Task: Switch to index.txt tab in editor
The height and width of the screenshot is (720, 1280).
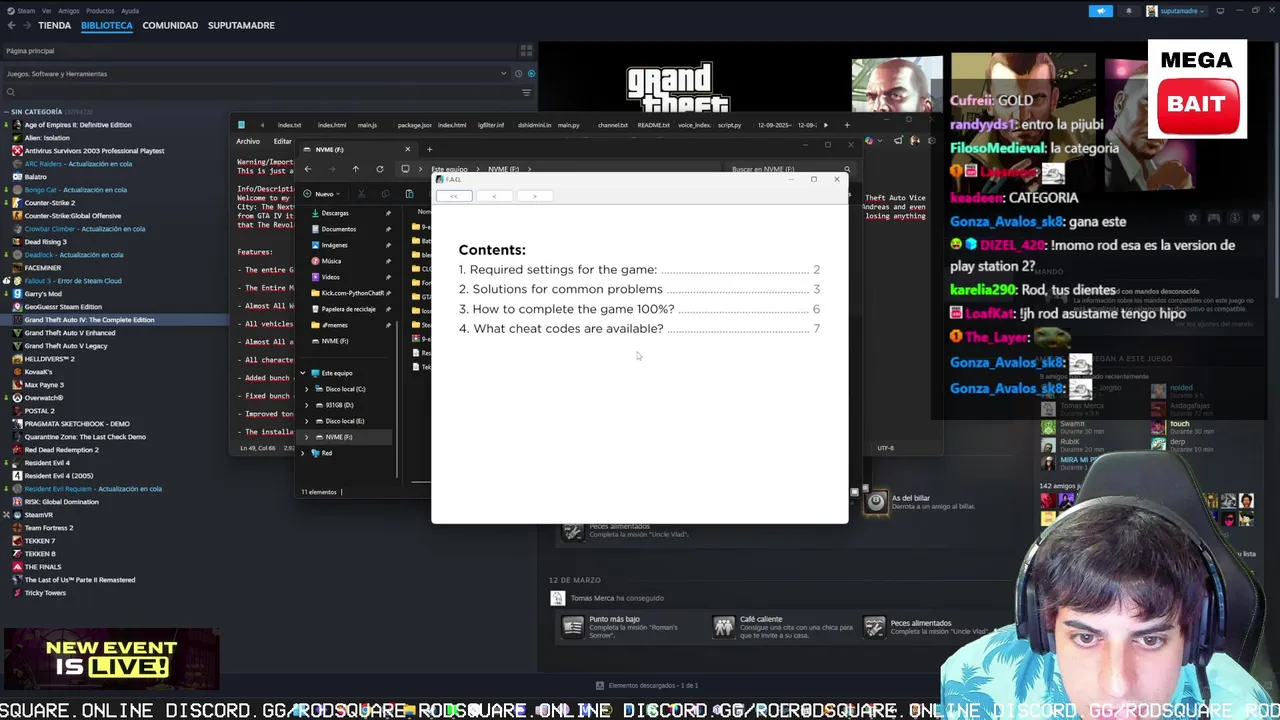Action: coord(289,125)
